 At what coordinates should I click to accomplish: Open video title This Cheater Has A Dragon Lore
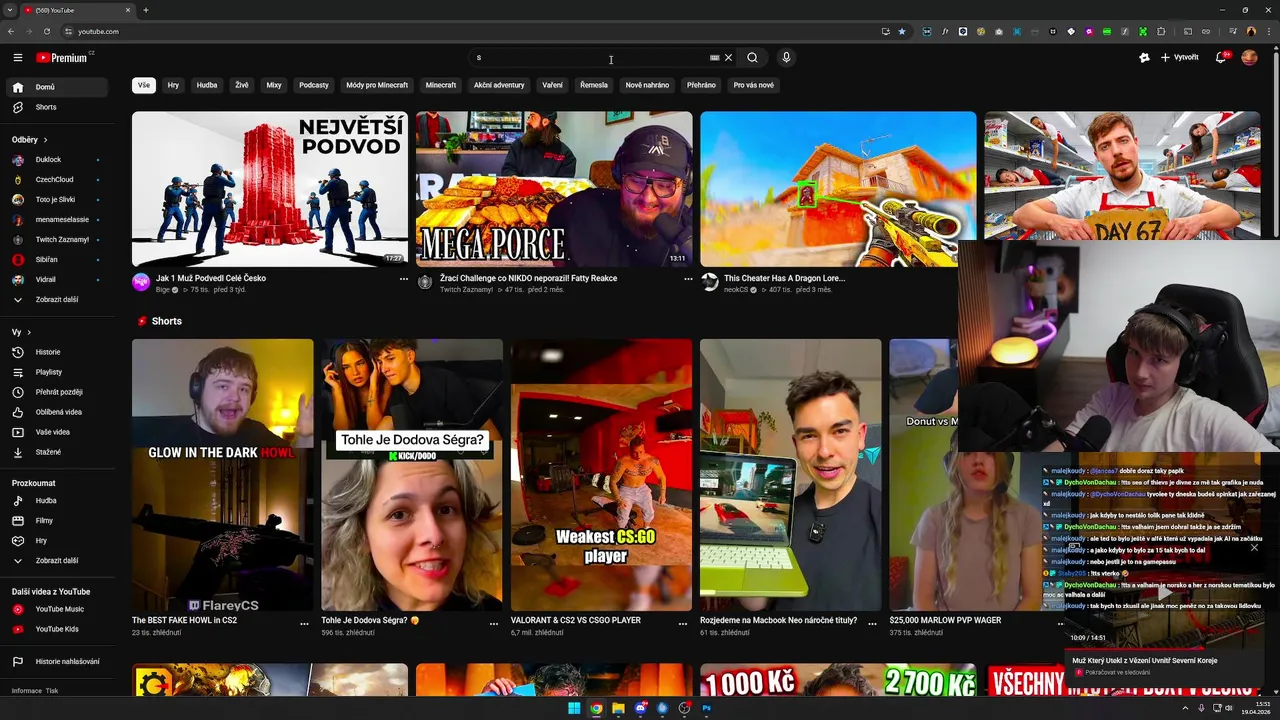click(784, 278)
